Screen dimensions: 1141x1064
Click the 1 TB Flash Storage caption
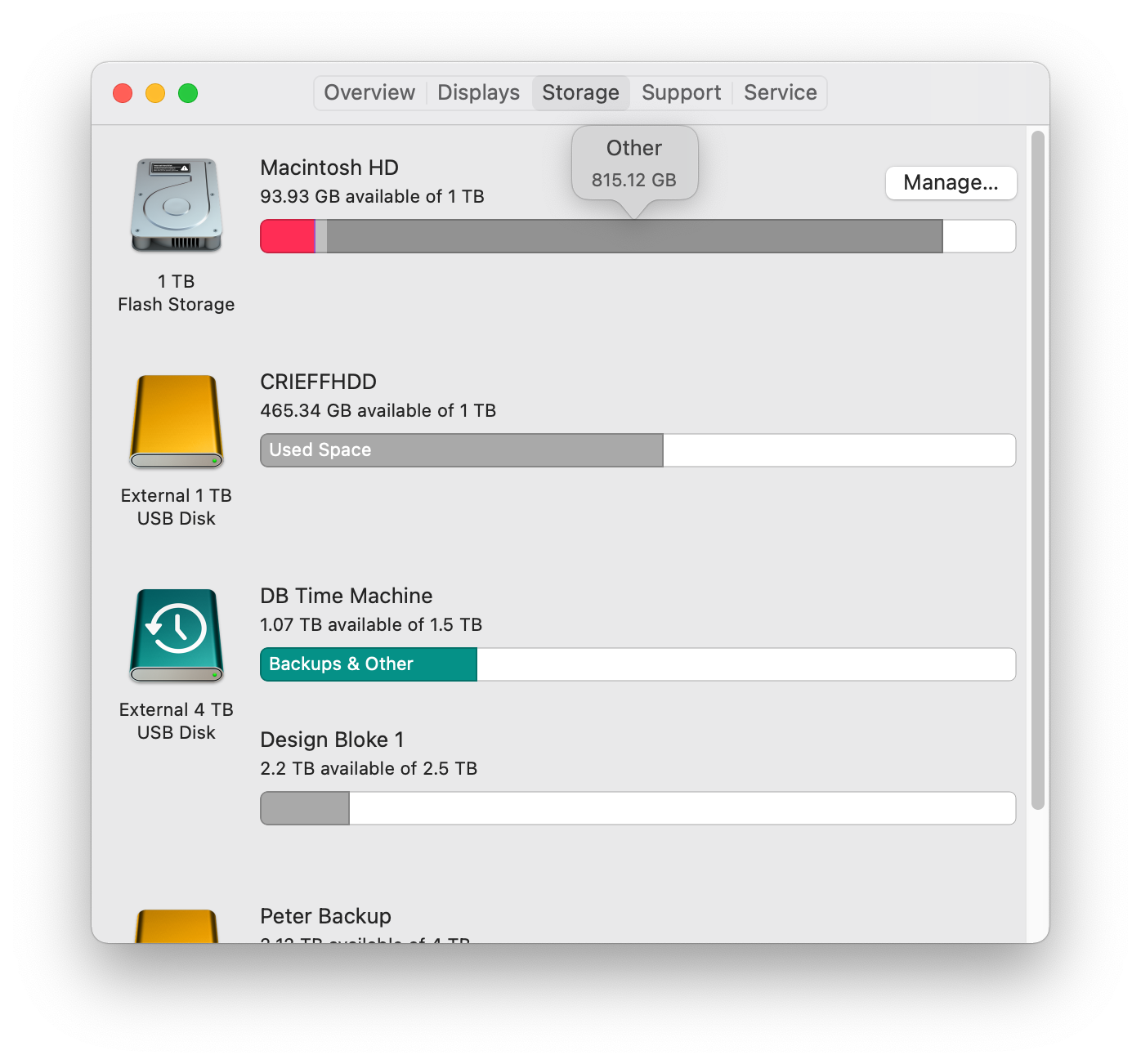(x=177, y=293)
